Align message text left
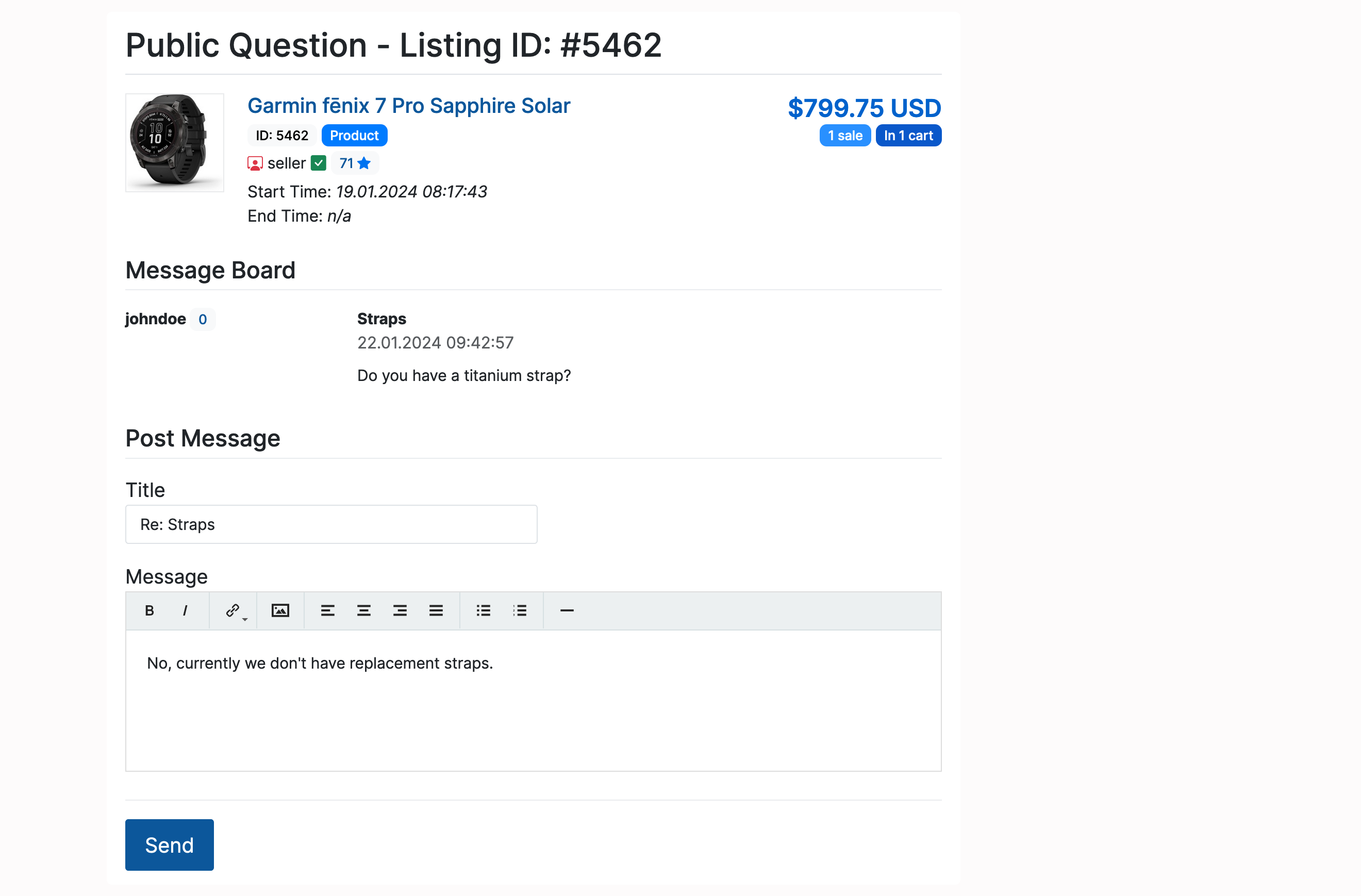The width and height of the screenshot is (1361, 896). coord(328,611)
